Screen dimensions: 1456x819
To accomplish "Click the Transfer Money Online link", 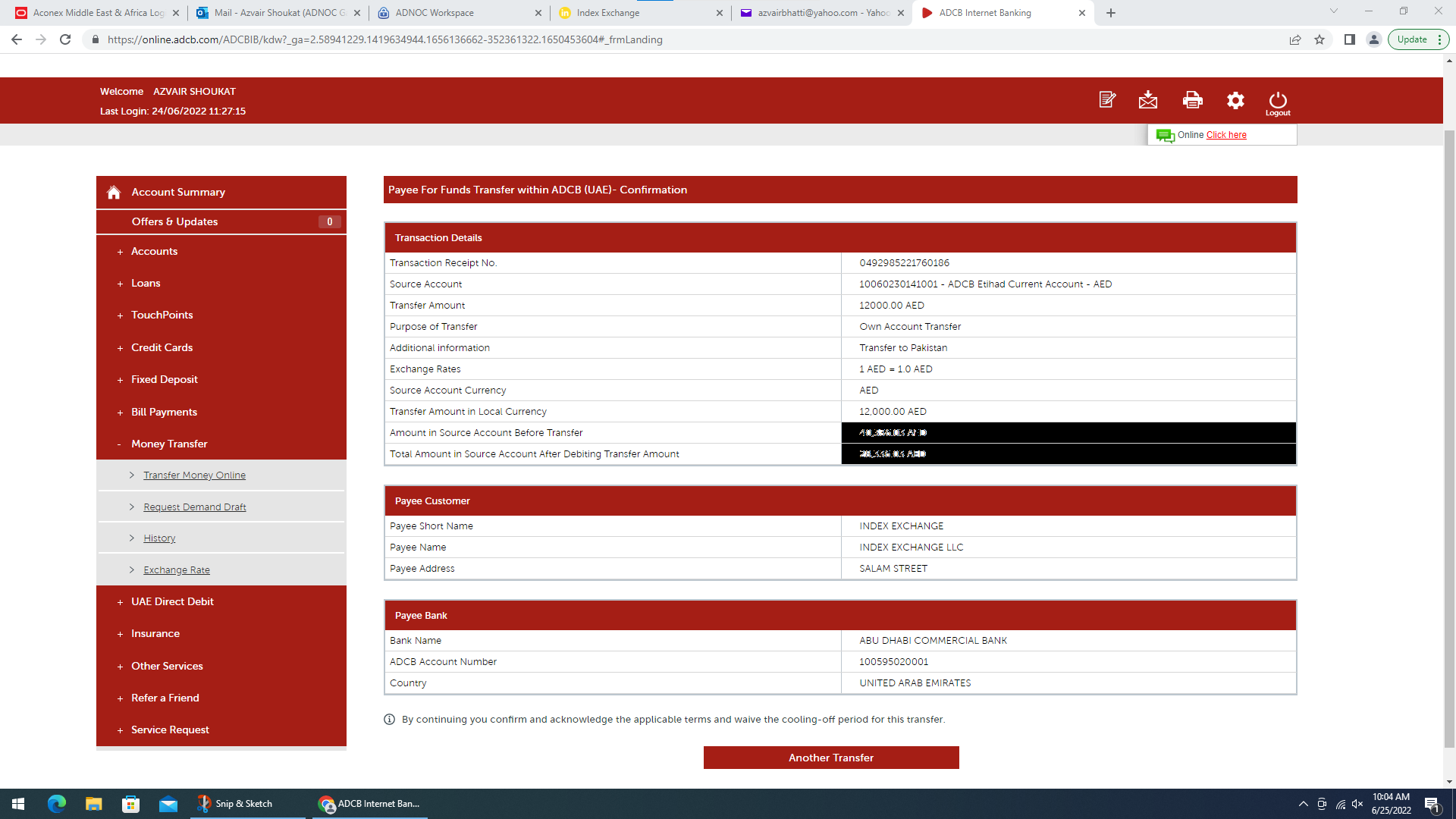I will tap(194, 475).
